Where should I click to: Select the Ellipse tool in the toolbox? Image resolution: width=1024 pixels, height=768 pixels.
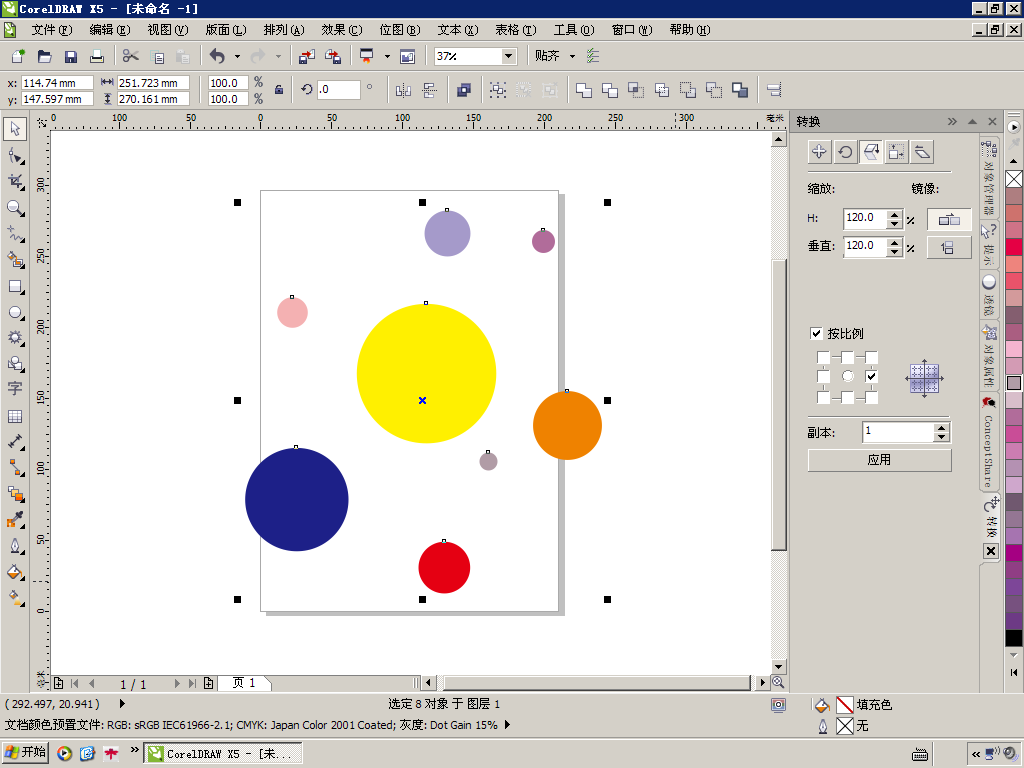[15, 312]
